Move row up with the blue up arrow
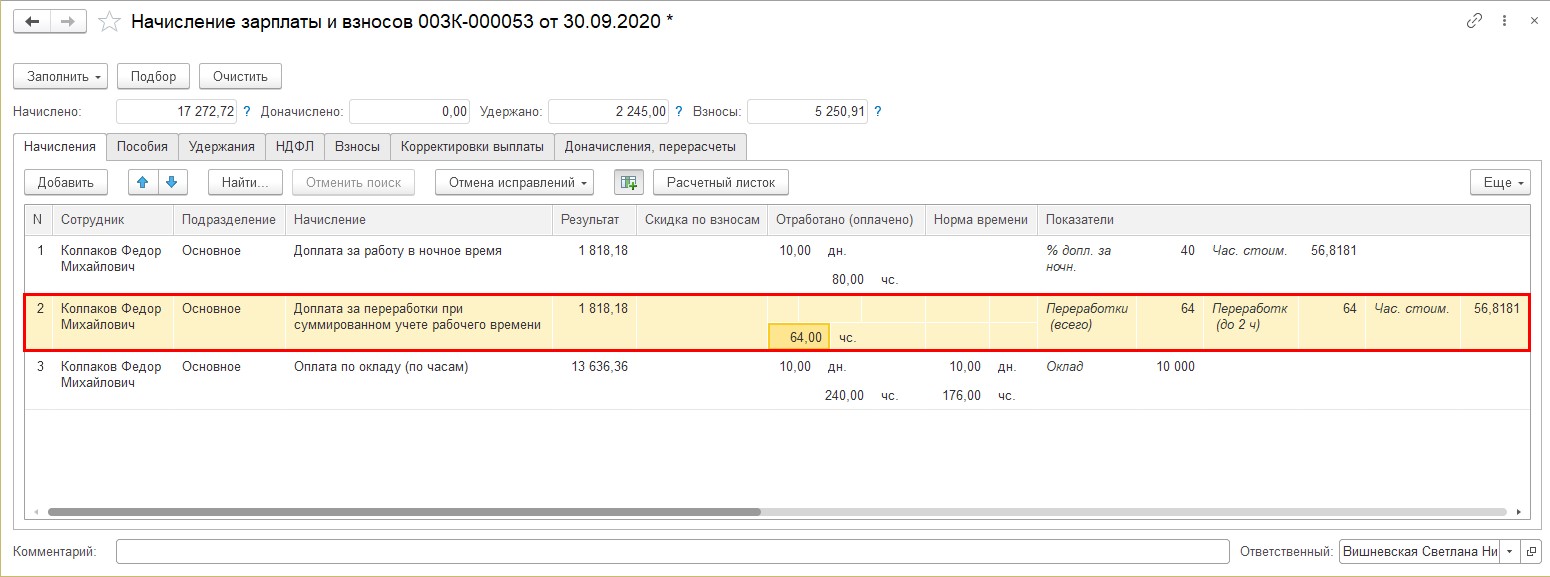The width and height of the screenshot is (1550, 577). [x=143, y=182]
